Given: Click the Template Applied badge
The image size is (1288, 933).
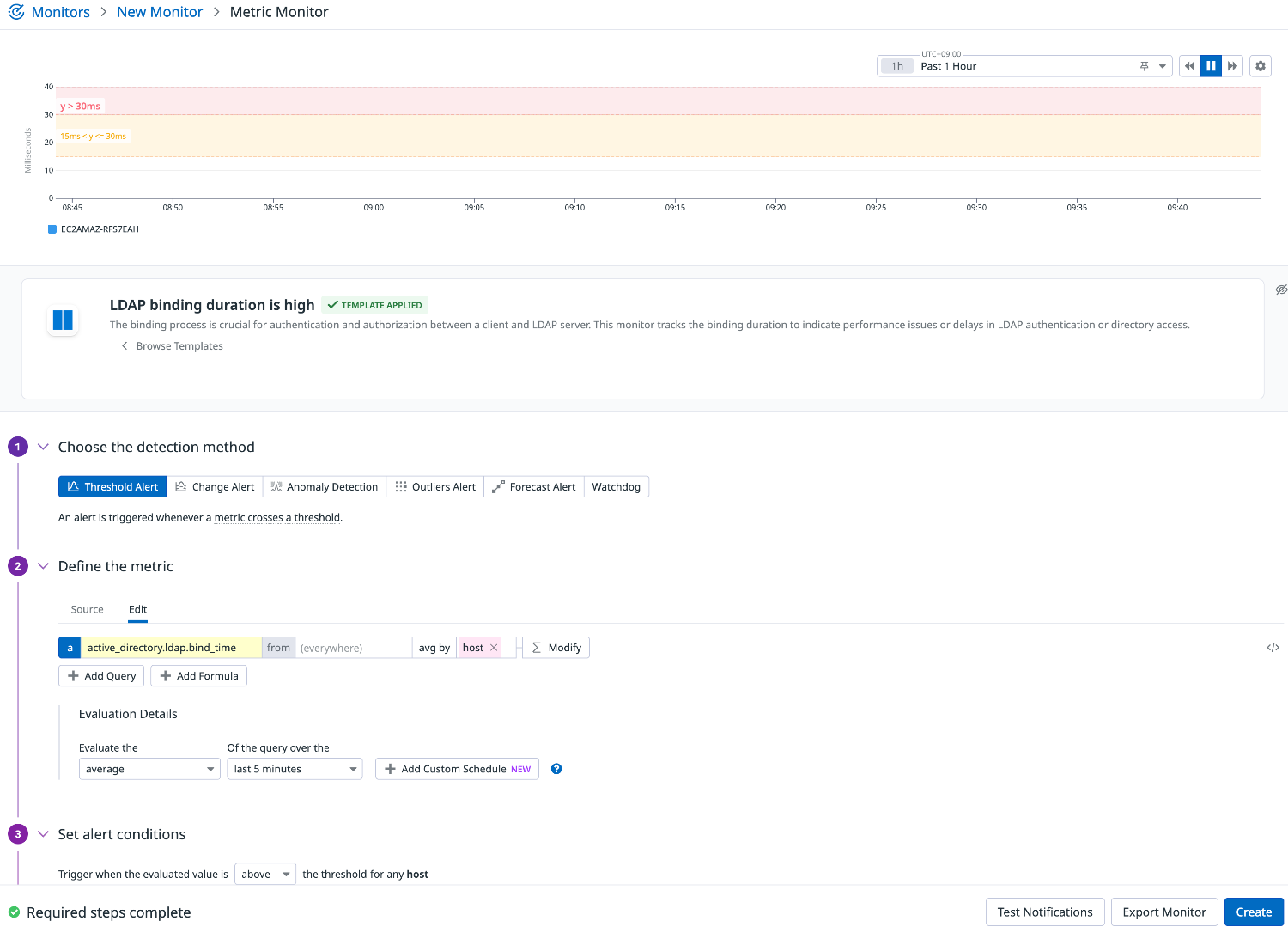Looking at the screenshot, I should 375,305.
